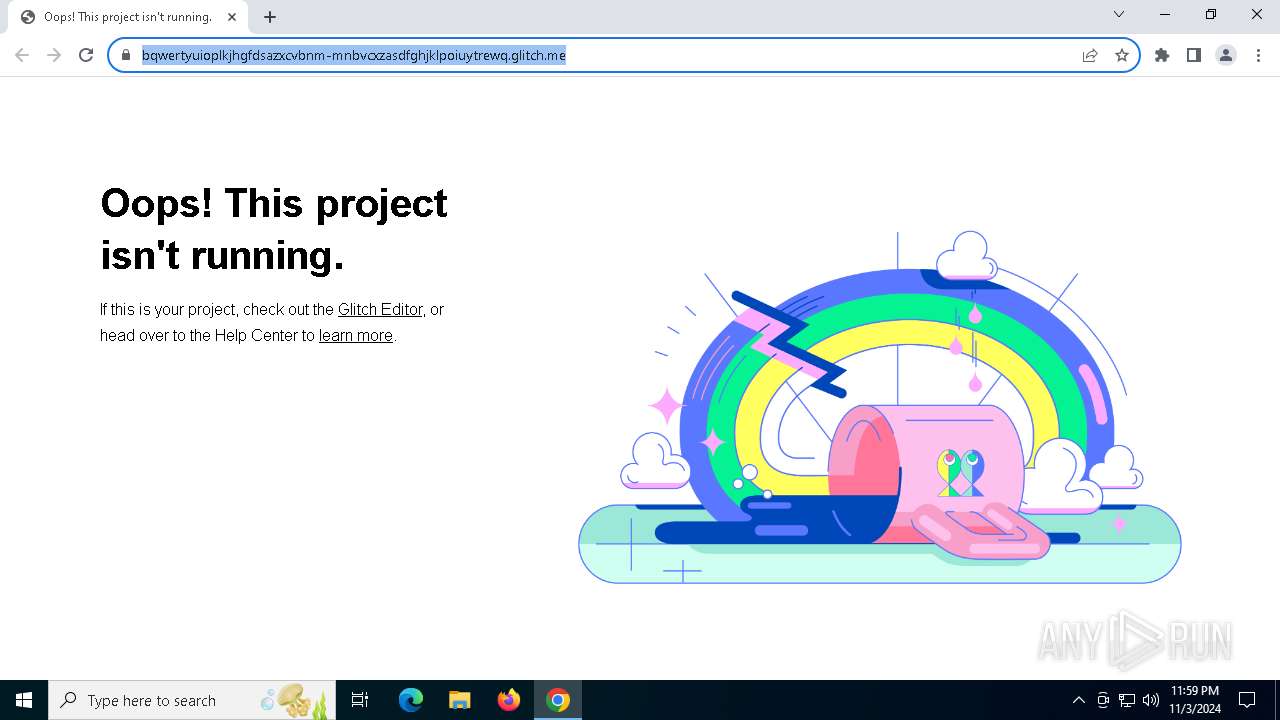Open the notification center icon
This screenshot has width=1280, height=720.
[1247, 700]
